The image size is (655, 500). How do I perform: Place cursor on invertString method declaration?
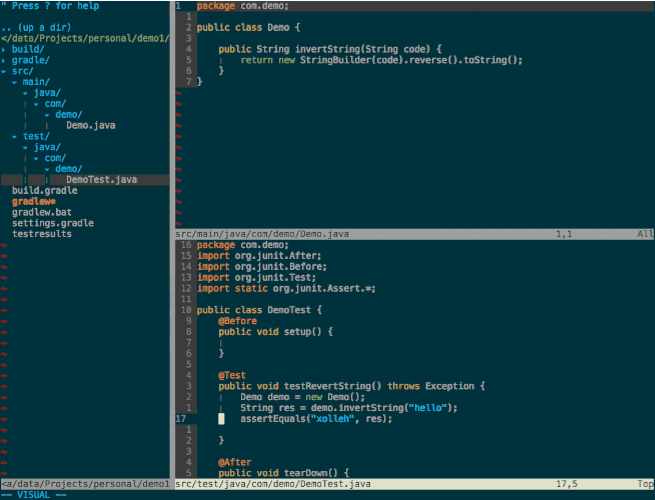(x=329, y=49)
